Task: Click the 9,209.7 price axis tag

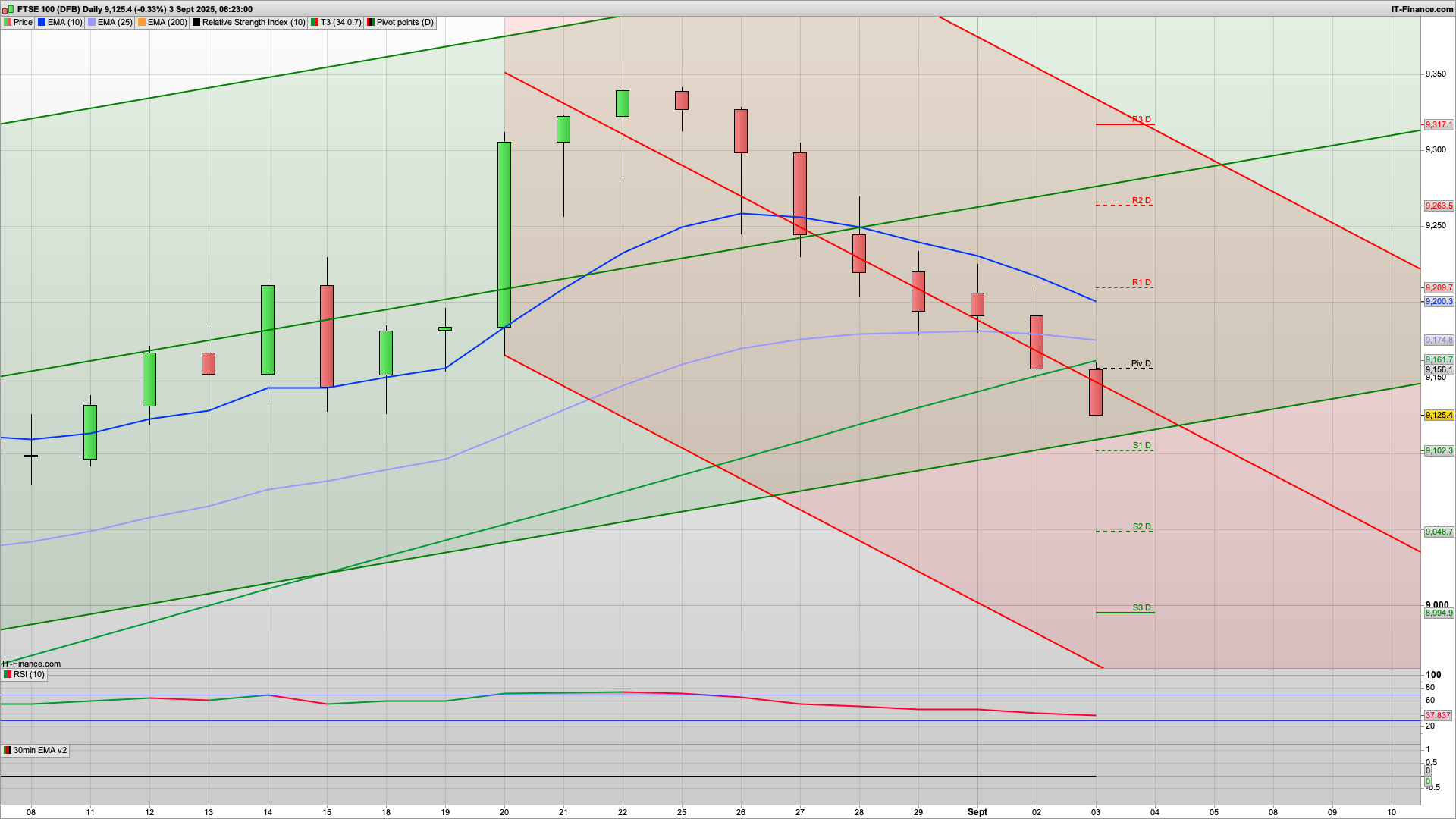Action: pos(1439,287)
